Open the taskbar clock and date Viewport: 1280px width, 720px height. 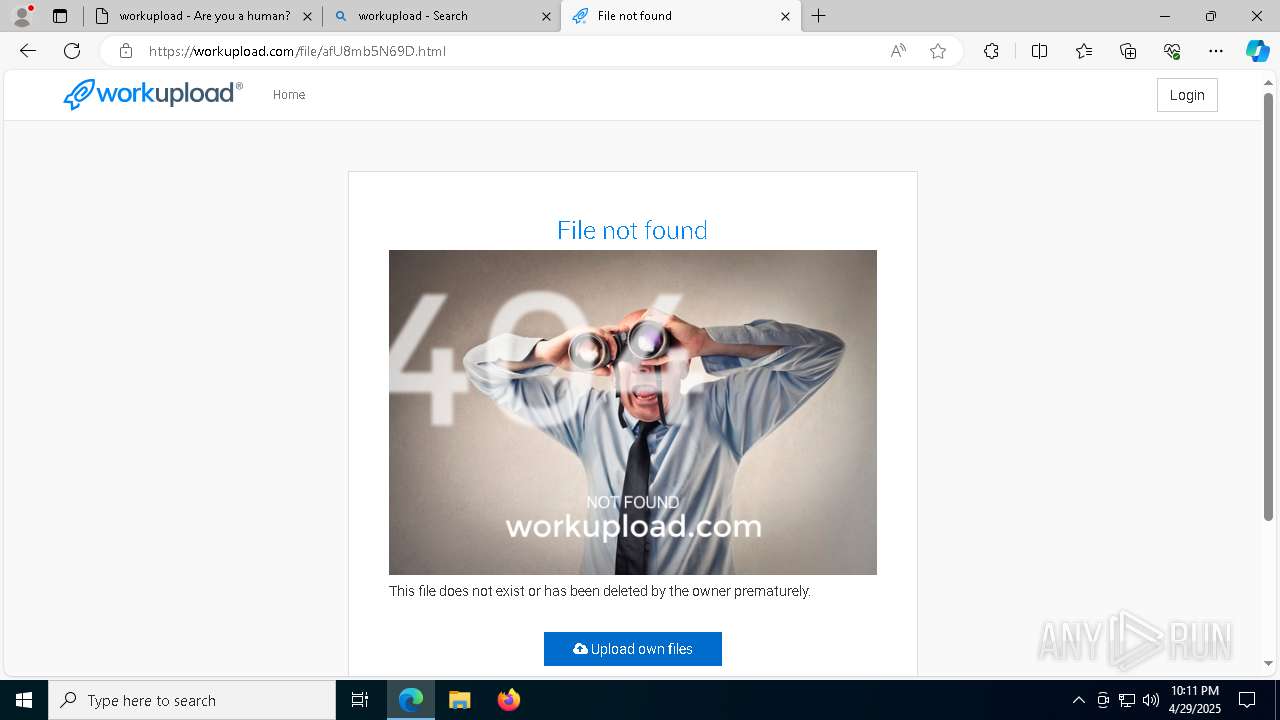click(x=1195, y=700)
